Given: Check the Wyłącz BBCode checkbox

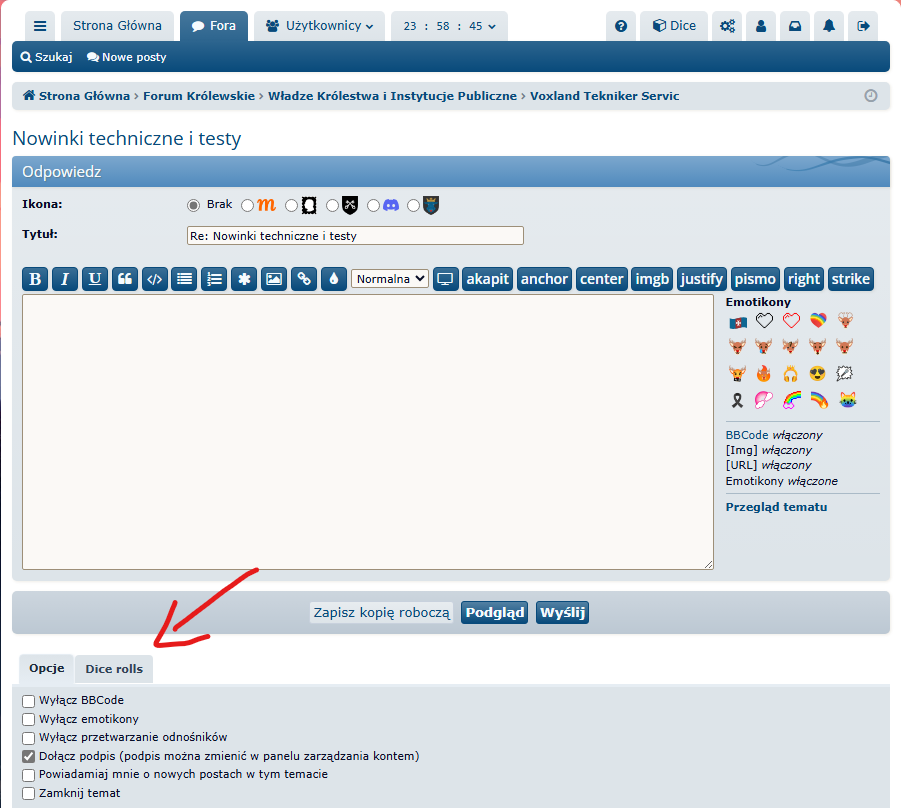Looking at the screenshot, I should click(x=29, y=701).
